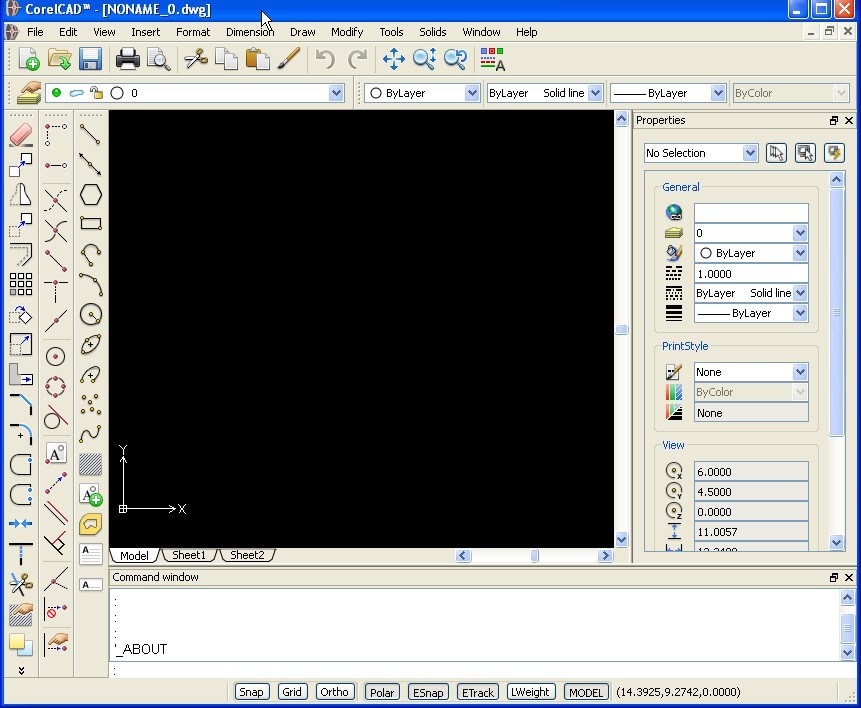
Task: Click the horizontal scrollbar below the drawing area
Action: click(535, 556)
